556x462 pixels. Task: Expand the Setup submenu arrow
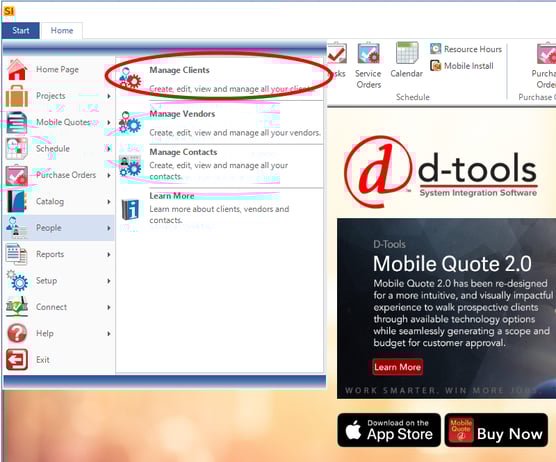click(x=109, y=280)
